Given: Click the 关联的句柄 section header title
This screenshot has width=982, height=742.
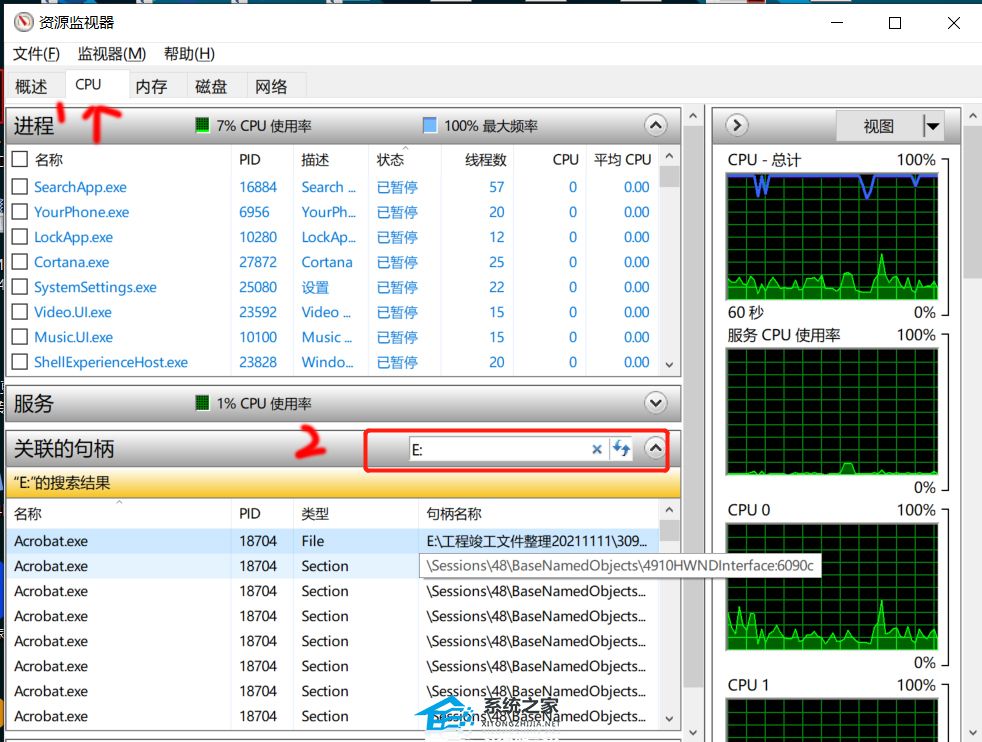Looking at the screenshot, I should (x=64, y=449).
